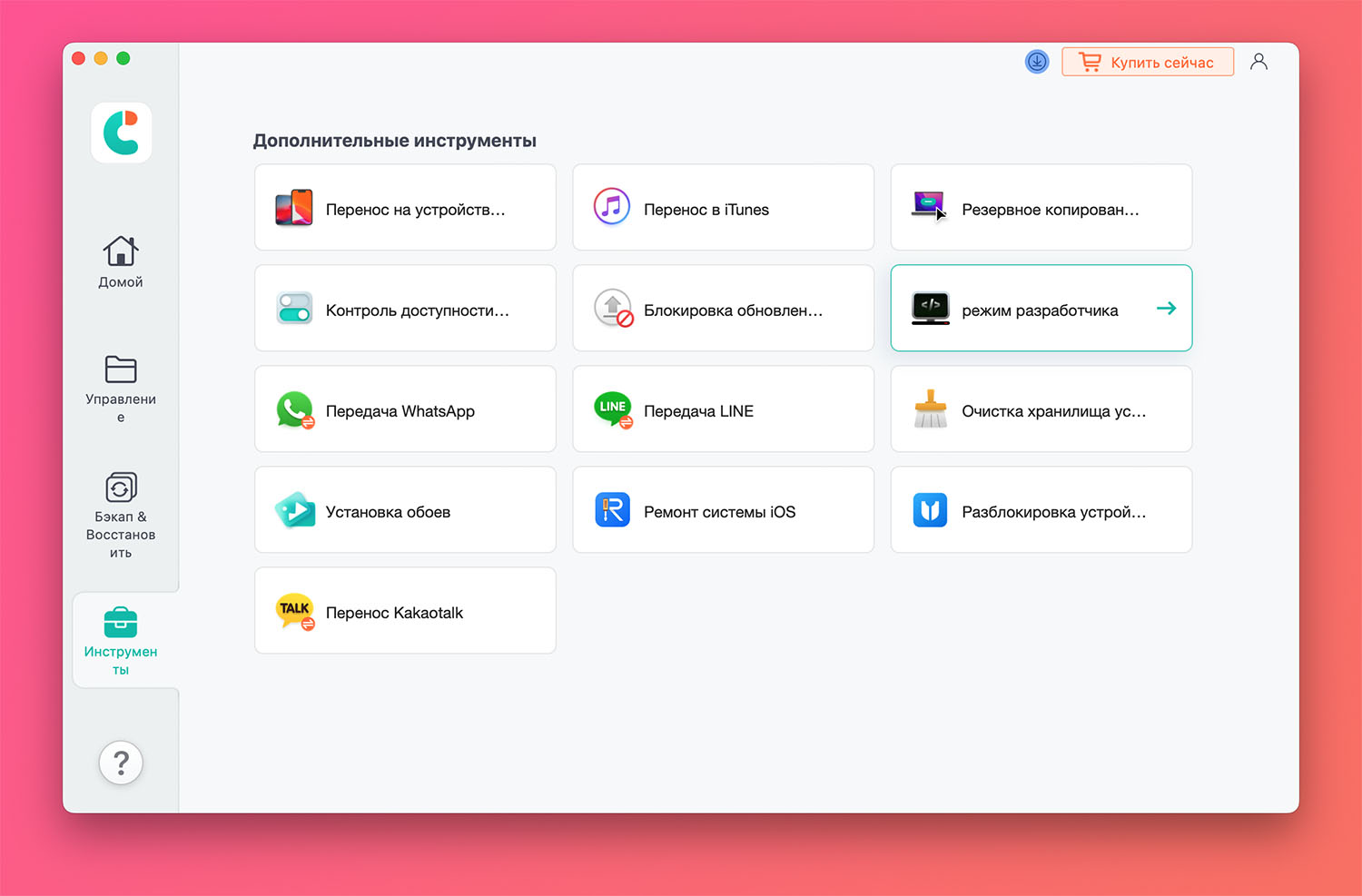Launch Ремонт системы iOS tool

(723, 509)
